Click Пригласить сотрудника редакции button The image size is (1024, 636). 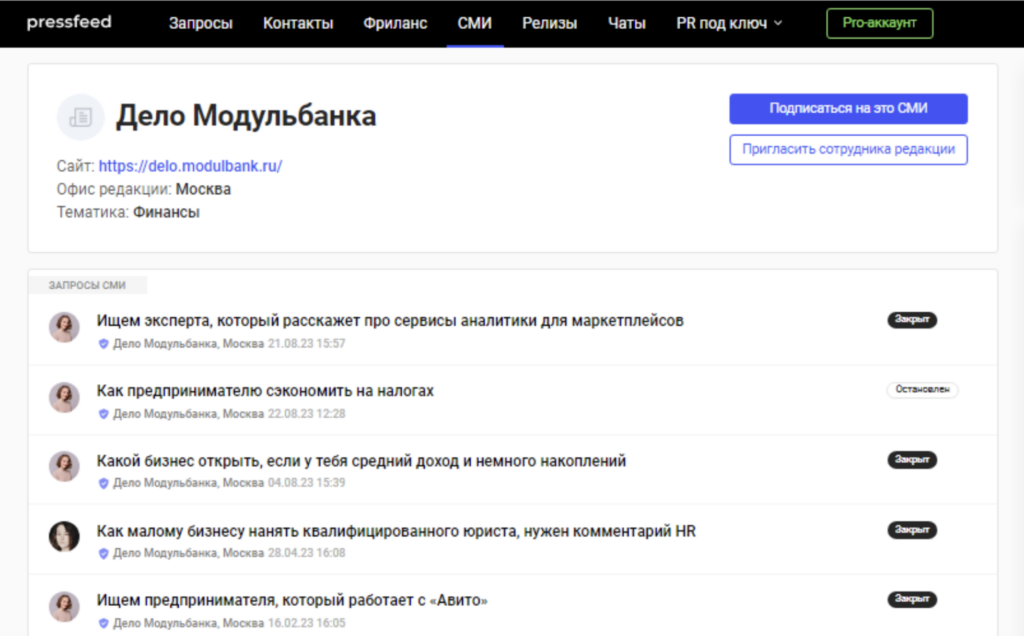pyautogui.click(x=848, y=149)
